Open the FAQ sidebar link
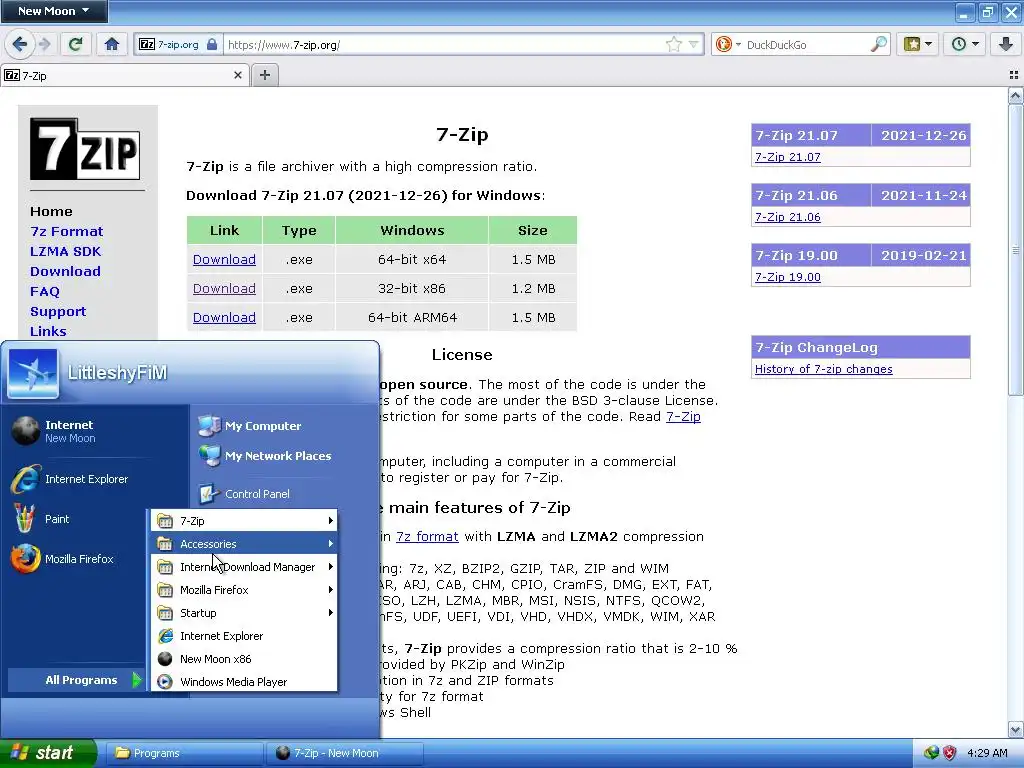This screenshot has width=1024, height=768. point(44,292)
